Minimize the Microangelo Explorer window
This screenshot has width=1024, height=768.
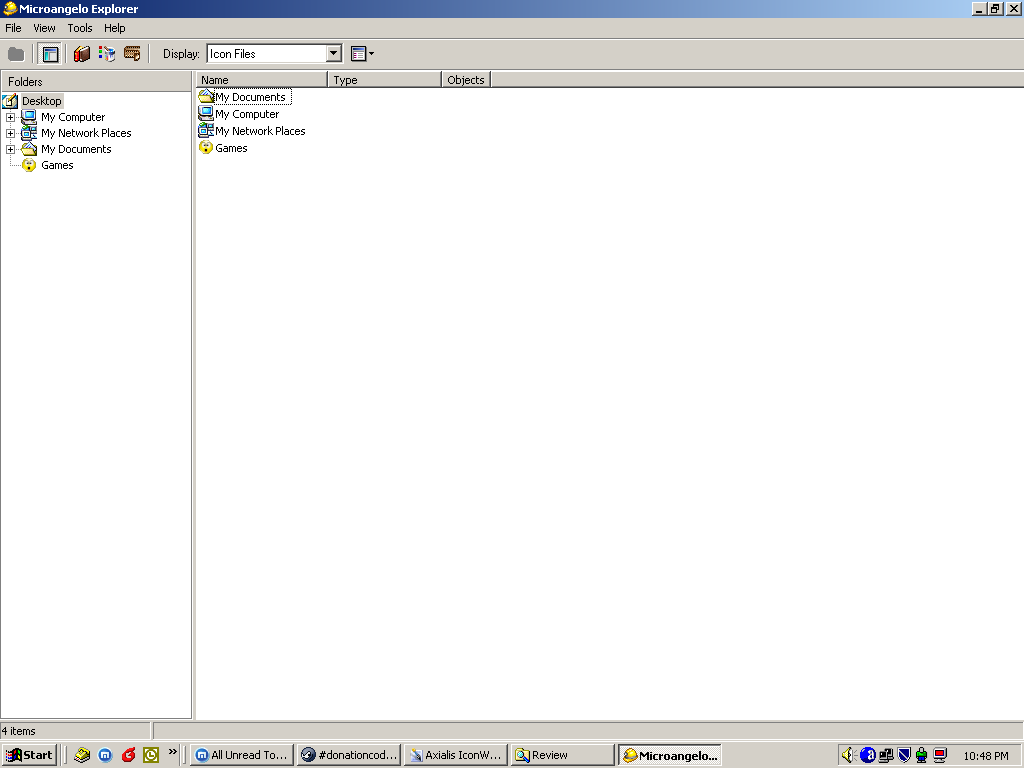coord(980,9)
